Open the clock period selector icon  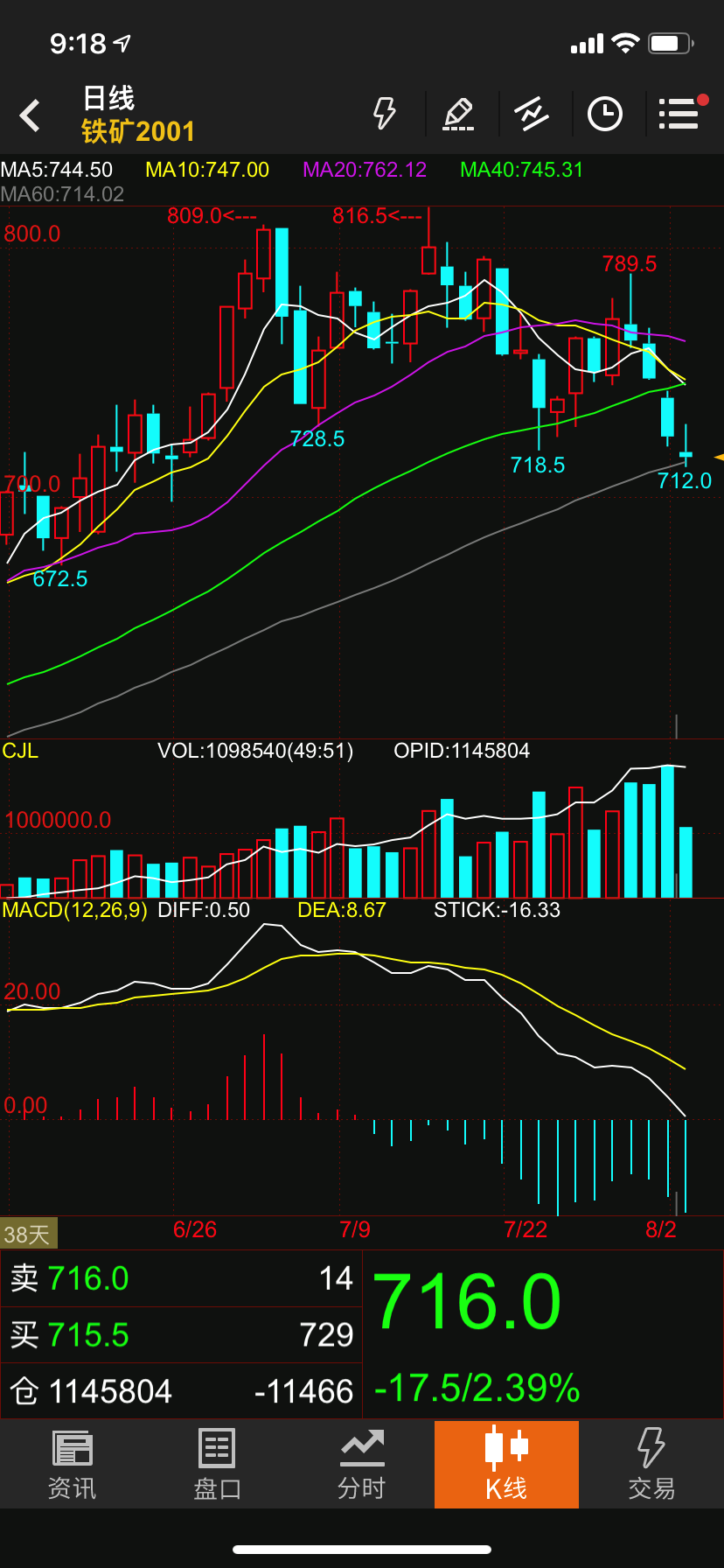(x=605, y=115)
